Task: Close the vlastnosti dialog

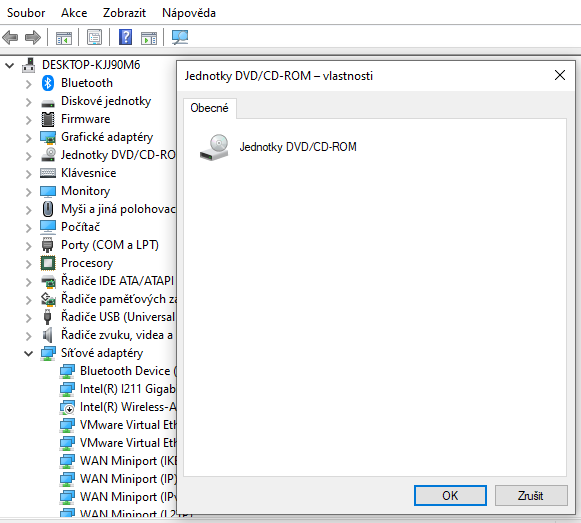Action: pyautogui.click(x=560, y=75)
